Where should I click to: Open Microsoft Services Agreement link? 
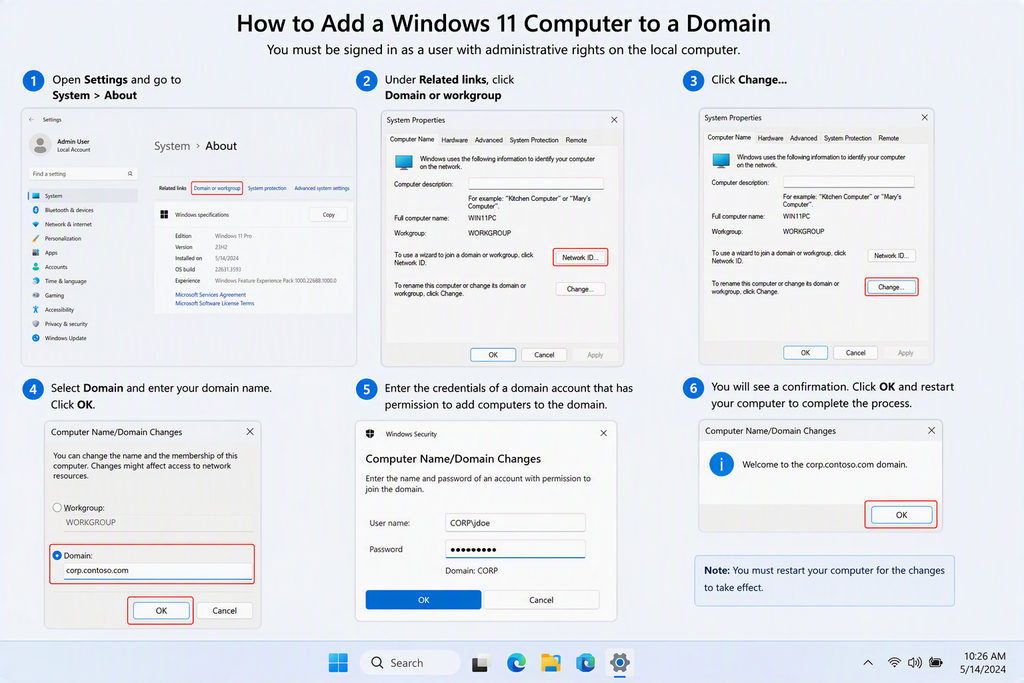(x=210, y=294)
